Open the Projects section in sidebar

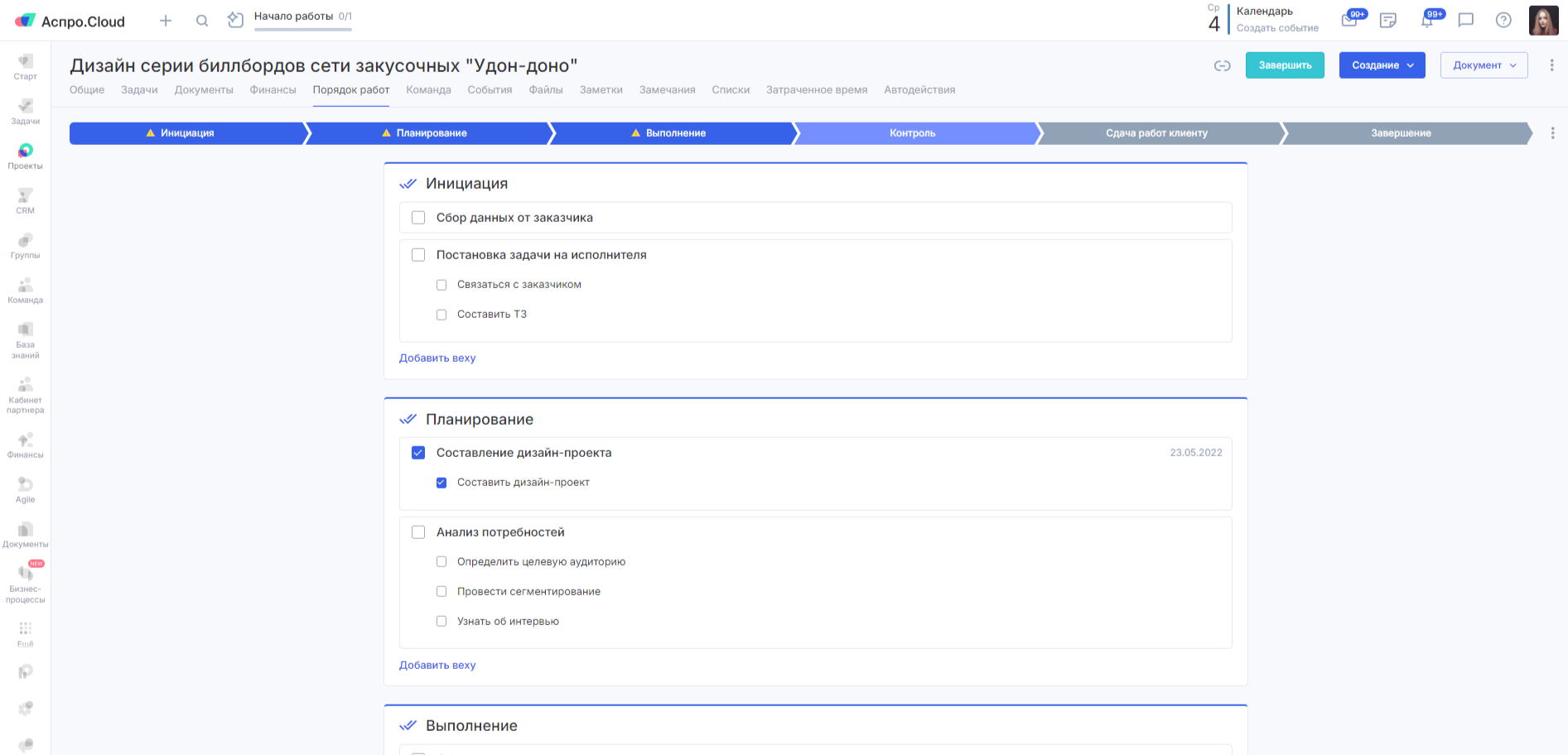tap(25, 155)
